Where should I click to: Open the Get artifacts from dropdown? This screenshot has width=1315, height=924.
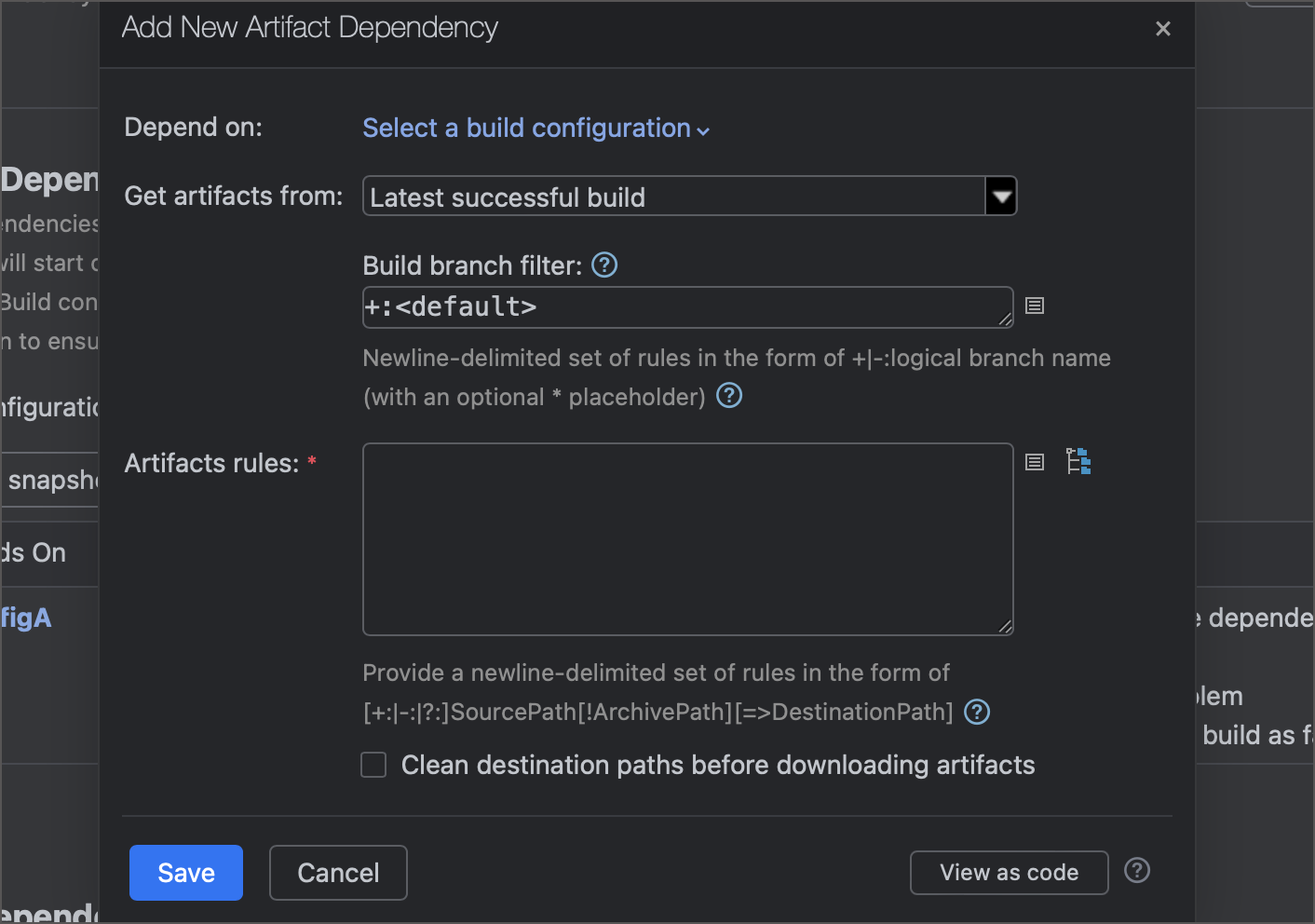coord(689,196)
